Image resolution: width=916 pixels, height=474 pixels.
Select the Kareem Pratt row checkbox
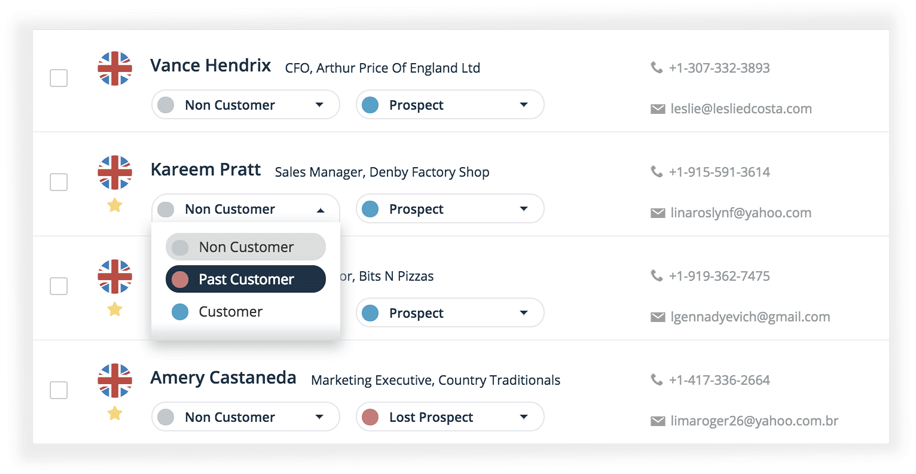pyautogui.click(x=58, y=182)
